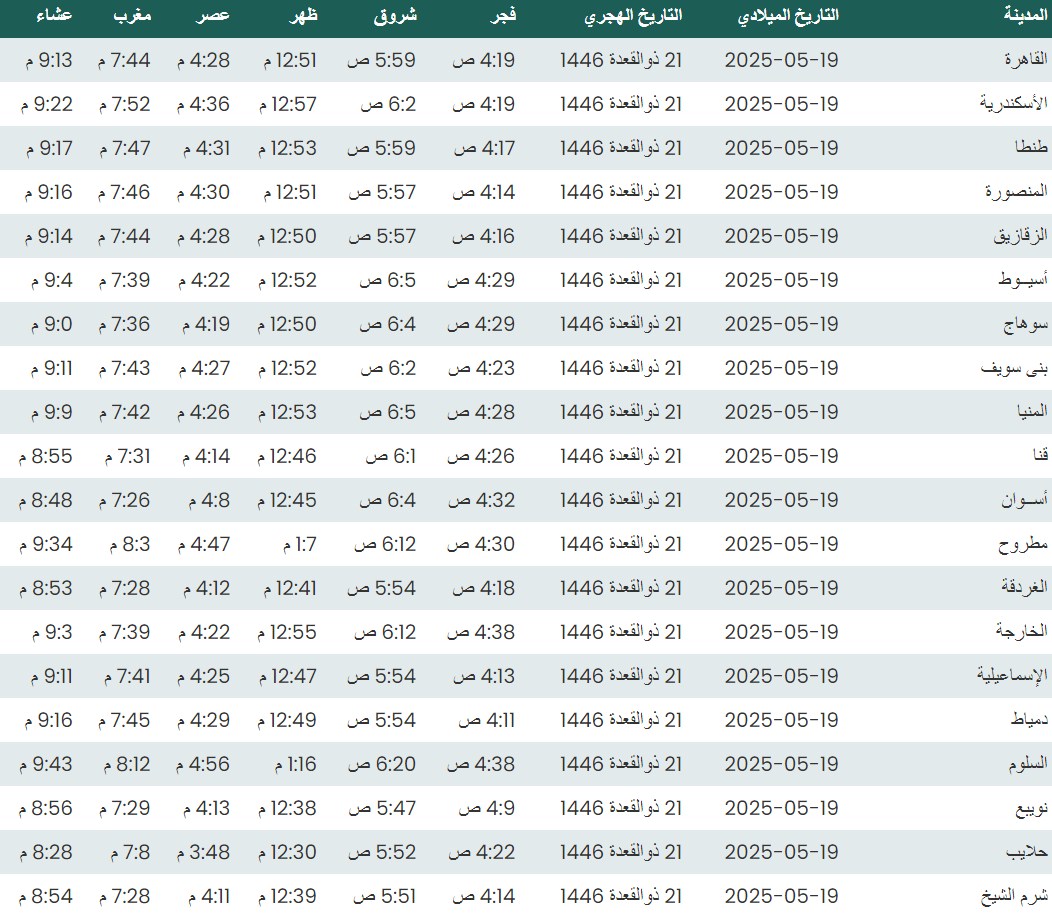Click the ظهر column header
This screenshot has height=918, width=1052.
(x=302, y=16)
